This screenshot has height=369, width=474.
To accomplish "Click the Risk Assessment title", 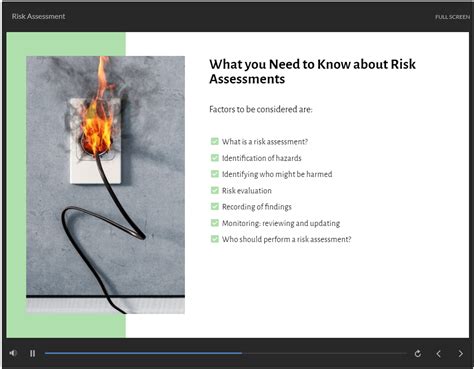I will pyautogui.click(x=38, y=16).
